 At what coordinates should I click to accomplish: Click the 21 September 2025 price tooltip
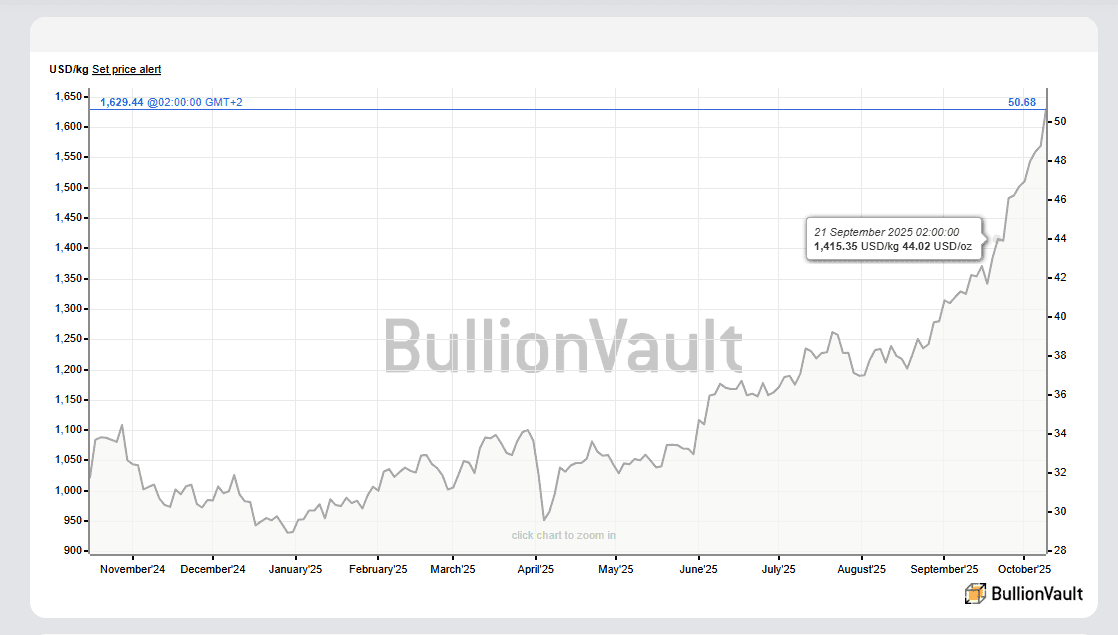pyautogui.click(x=893, y=238)
